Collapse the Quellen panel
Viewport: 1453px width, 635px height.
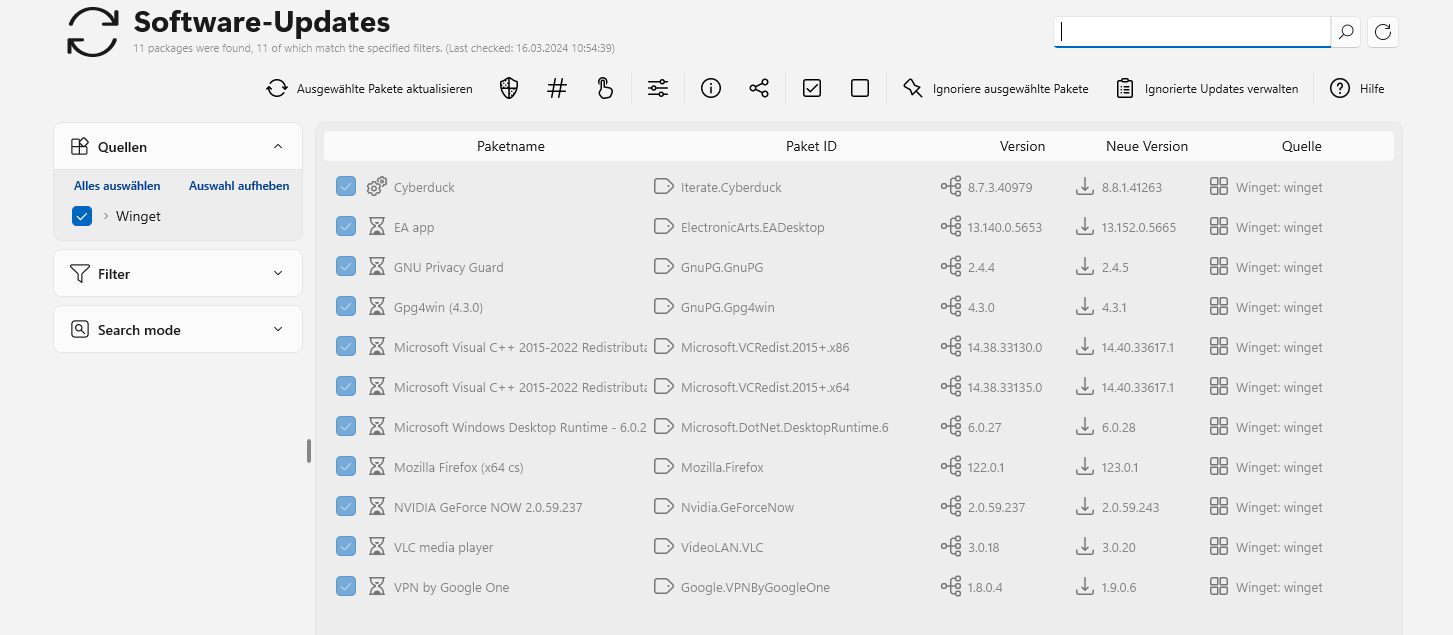pyautogui.click(x=278, y=147)
